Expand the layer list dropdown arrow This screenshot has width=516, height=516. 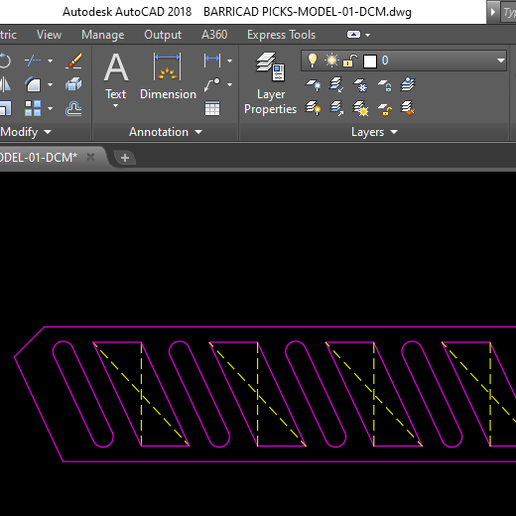click(501, 60)
